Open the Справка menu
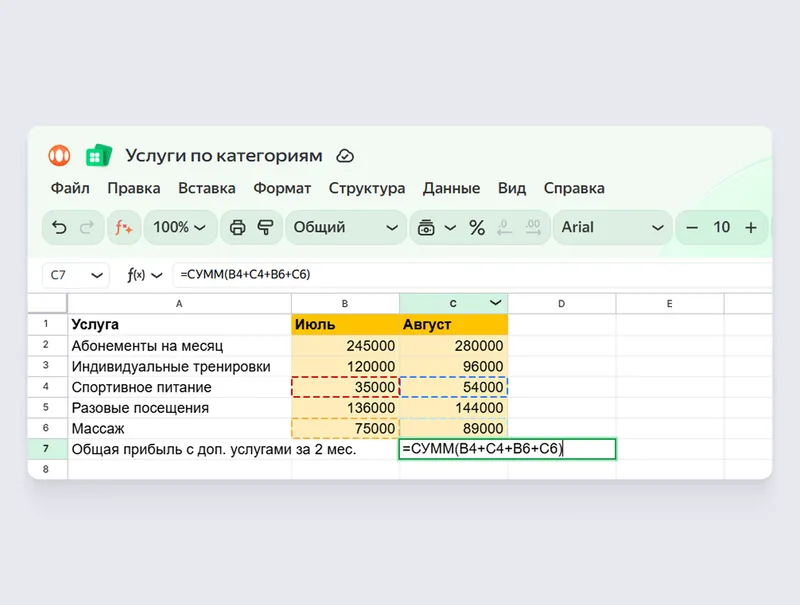Image resolution: width=800 pixels, height=605 pixels. 574,188
